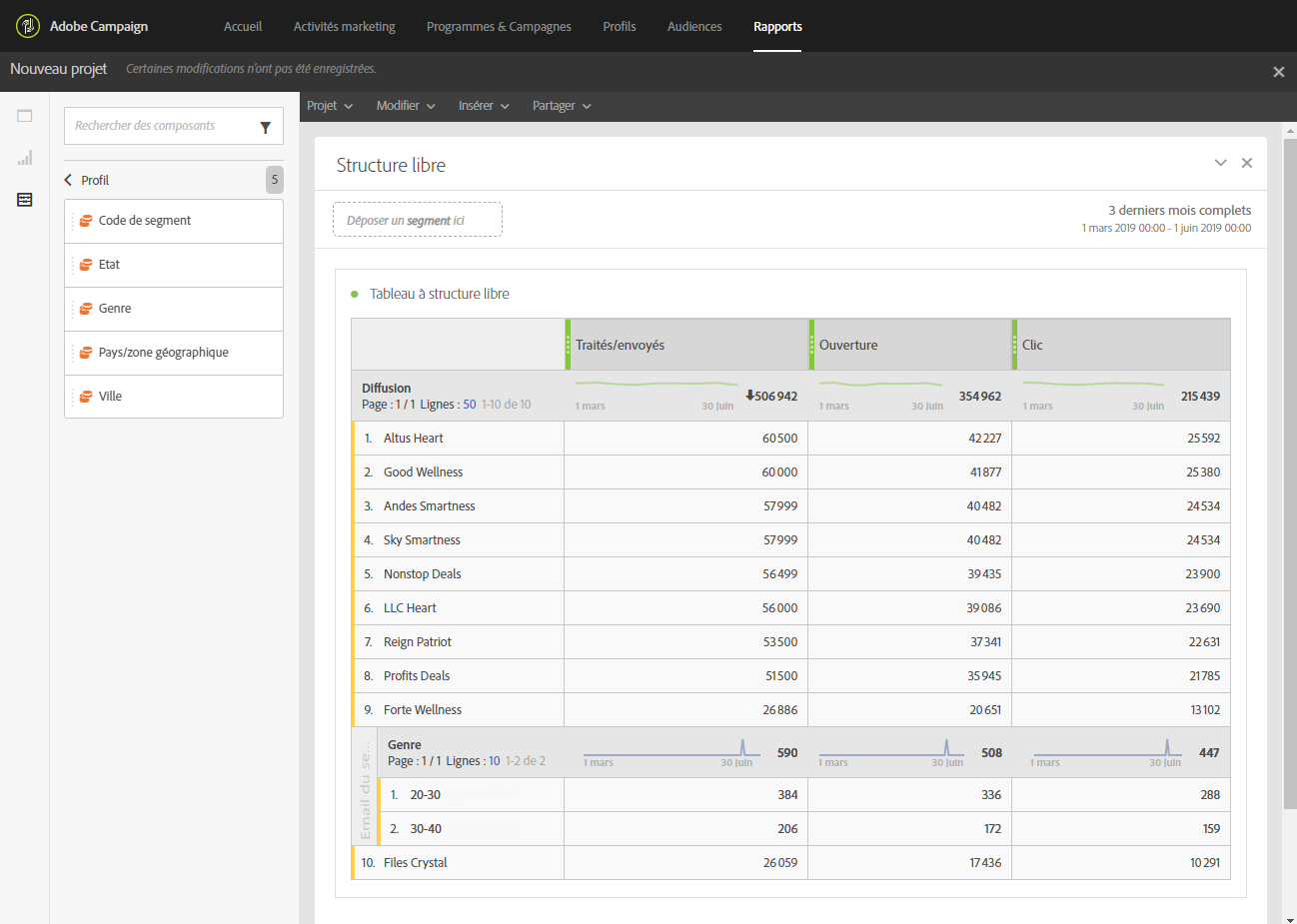Open the panels icon in left rail
Viewport: 1297px width, 924px height.
pos(25,116)
